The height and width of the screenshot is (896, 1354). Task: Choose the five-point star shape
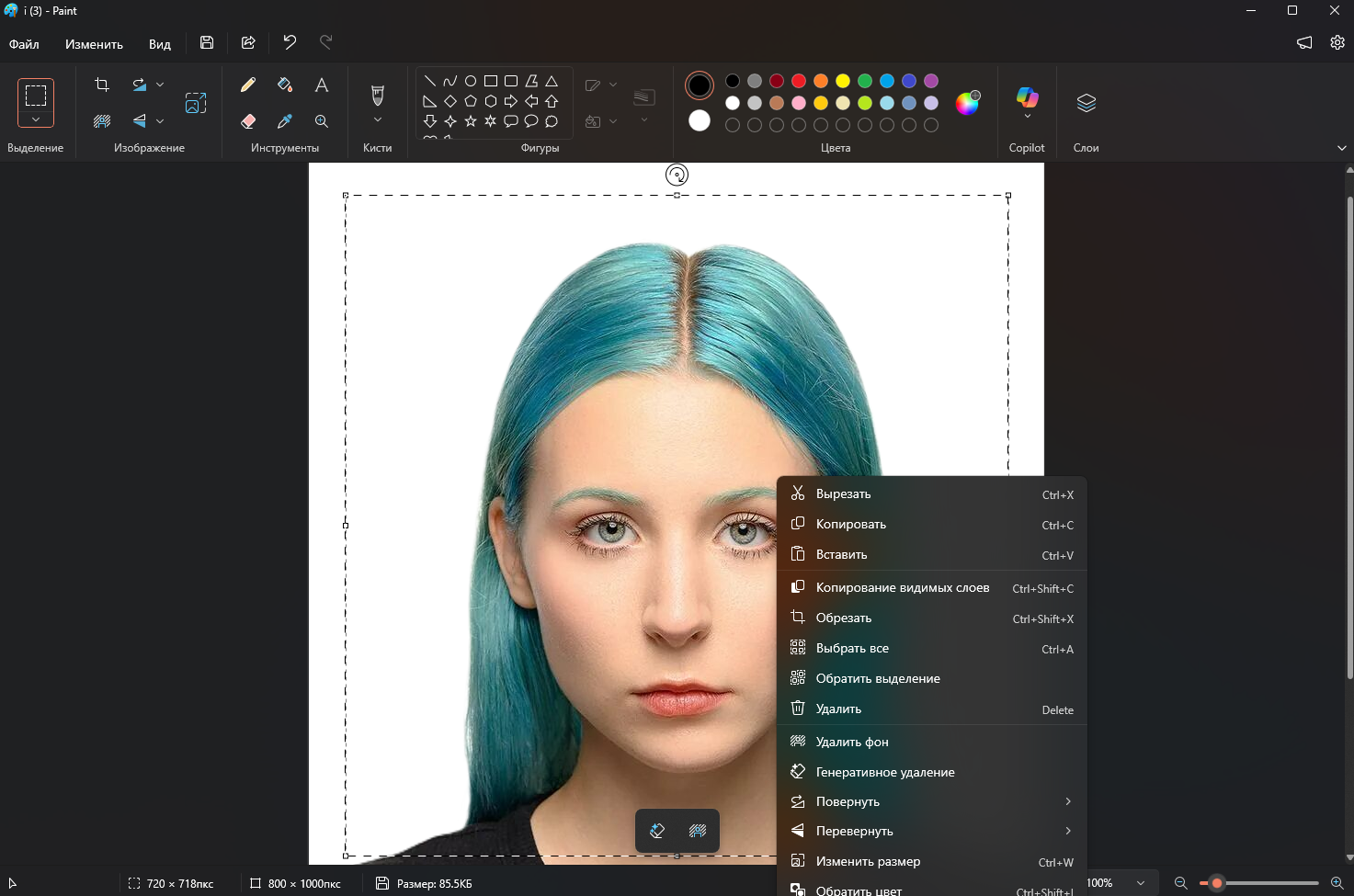[471, 121]
